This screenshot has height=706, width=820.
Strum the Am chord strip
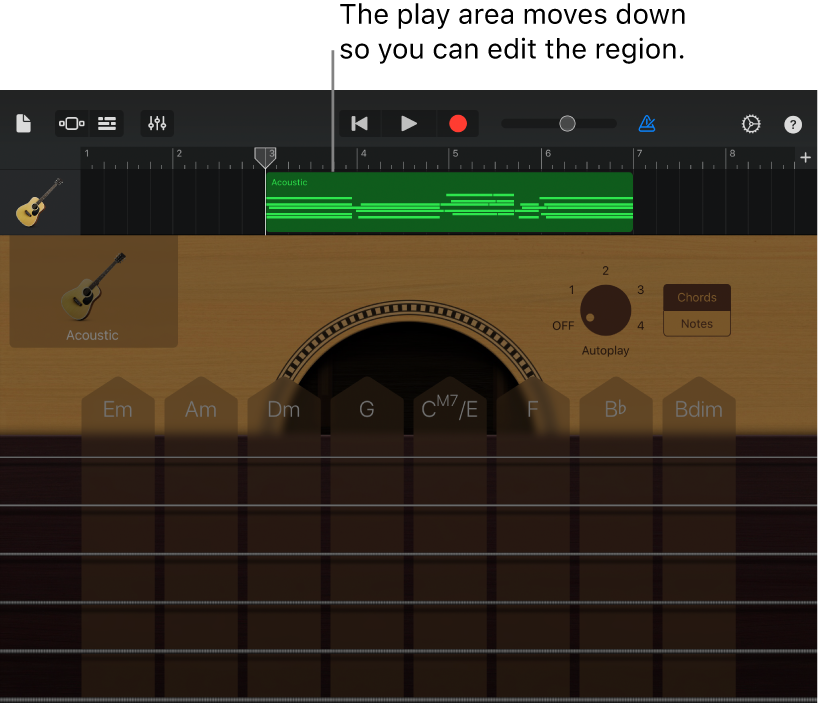201,539
